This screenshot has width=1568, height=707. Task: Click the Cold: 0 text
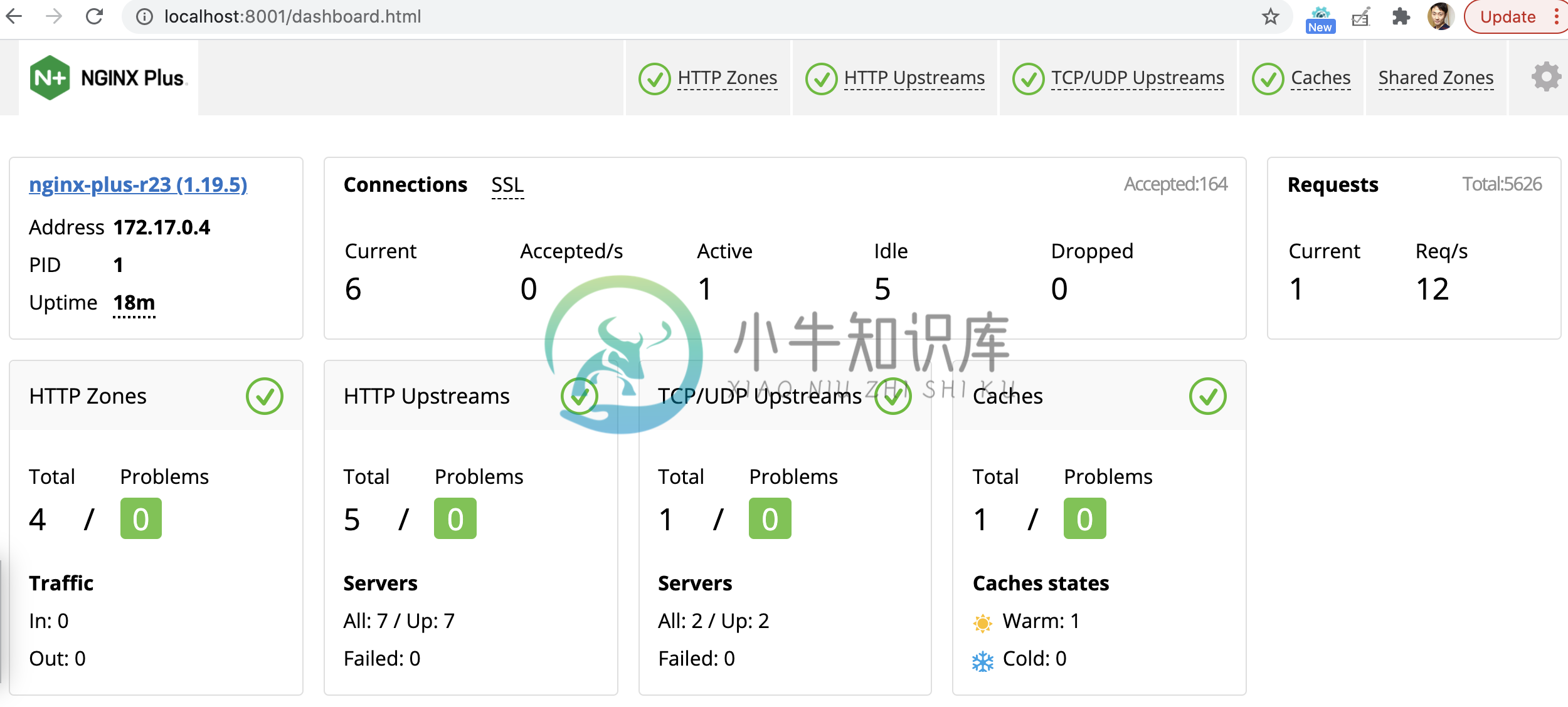pos(1035,659)
